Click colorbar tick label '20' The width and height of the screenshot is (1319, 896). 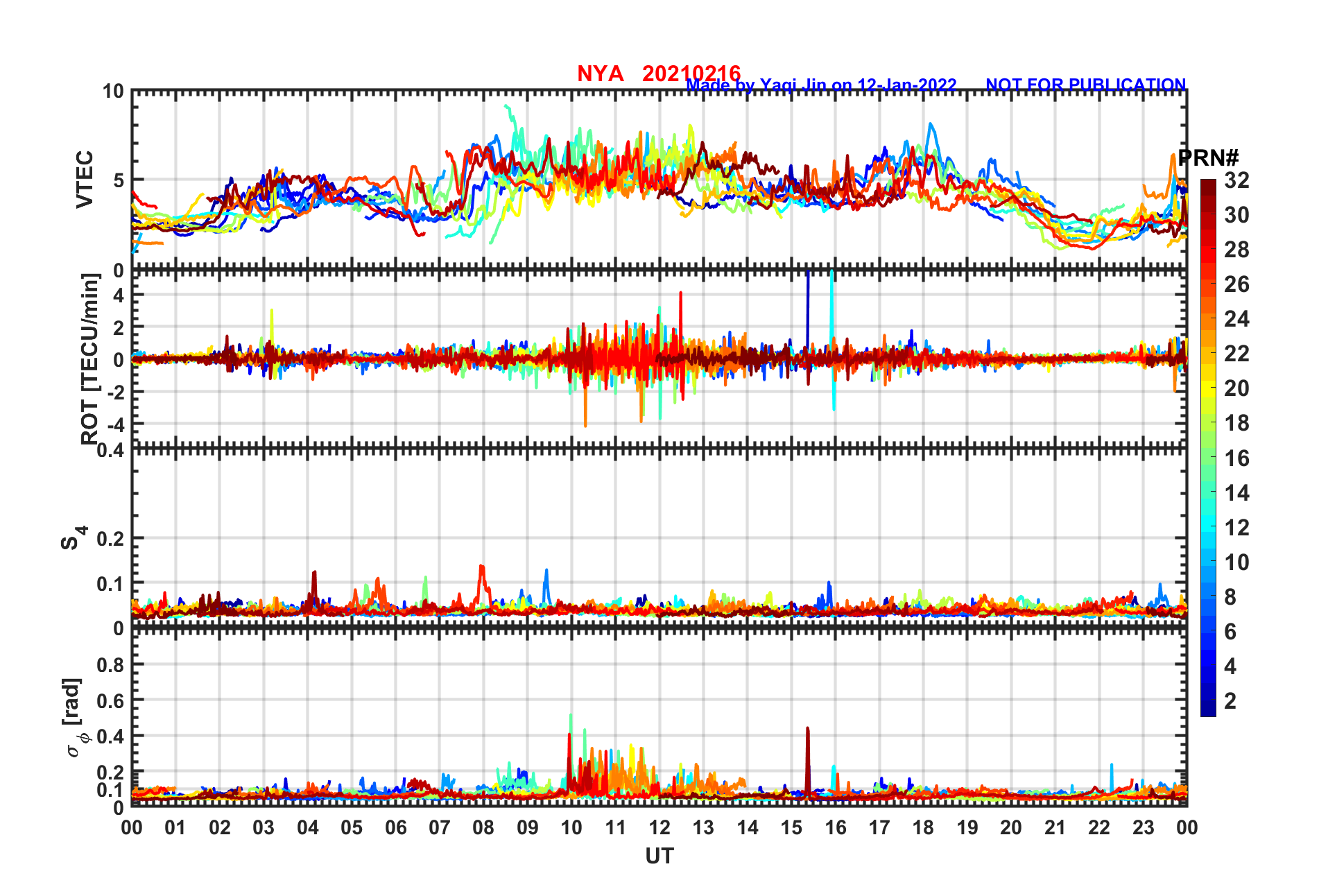tap(1236, 388)
